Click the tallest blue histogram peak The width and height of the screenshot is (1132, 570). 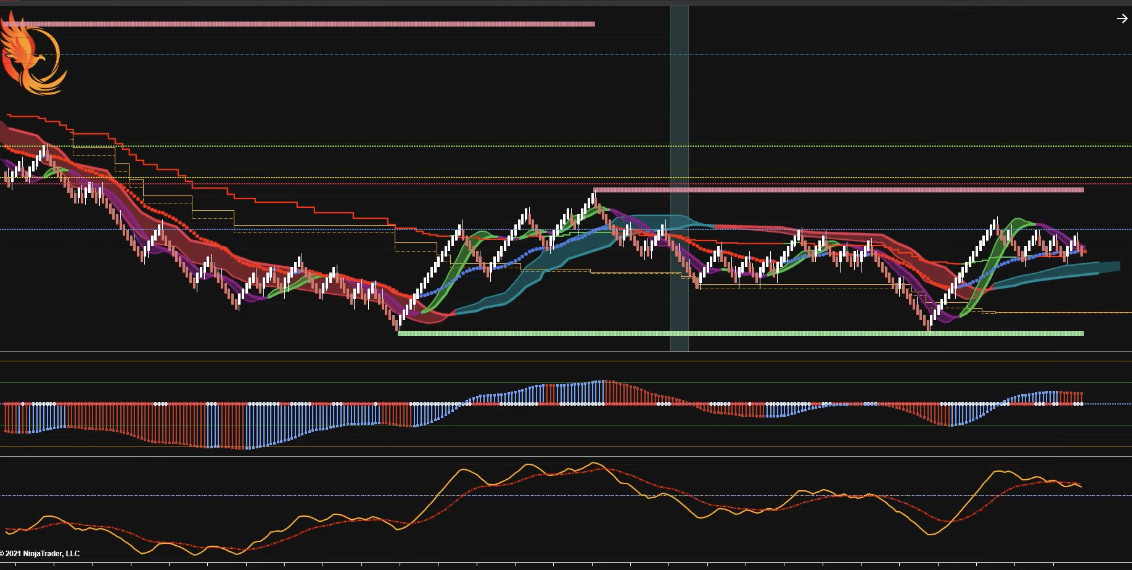coord(601,391)
